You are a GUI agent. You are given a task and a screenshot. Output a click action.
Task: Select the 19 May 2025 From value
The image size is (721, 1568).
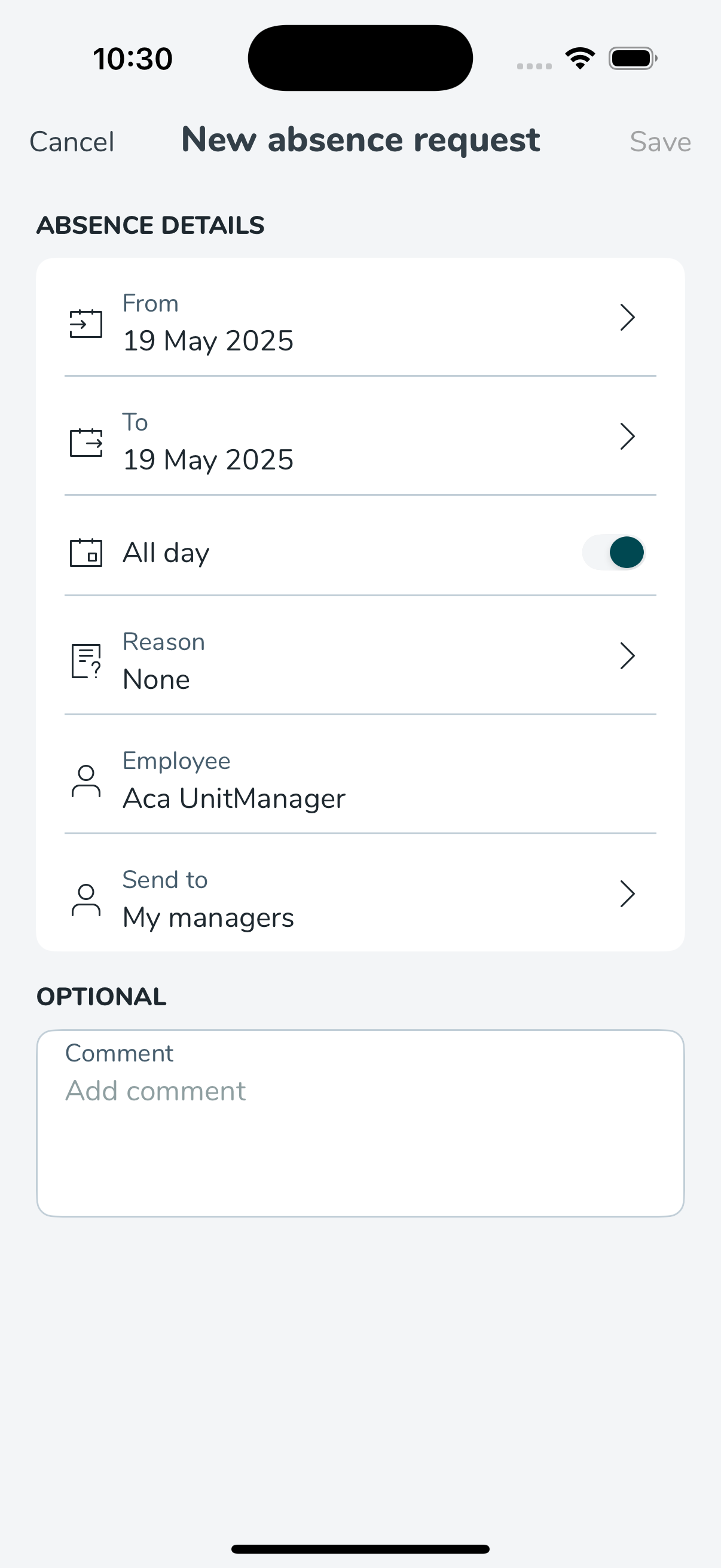coord(208,341)
